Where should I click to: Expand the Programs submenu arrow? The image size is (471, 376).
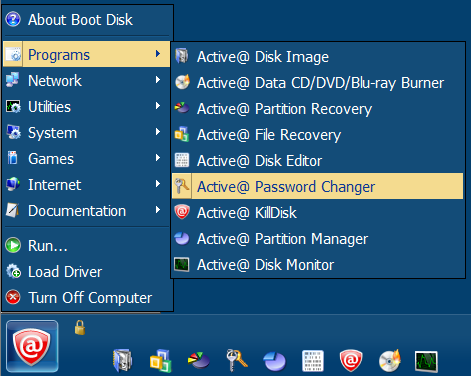pyautogui.click(x=158, y=54)
